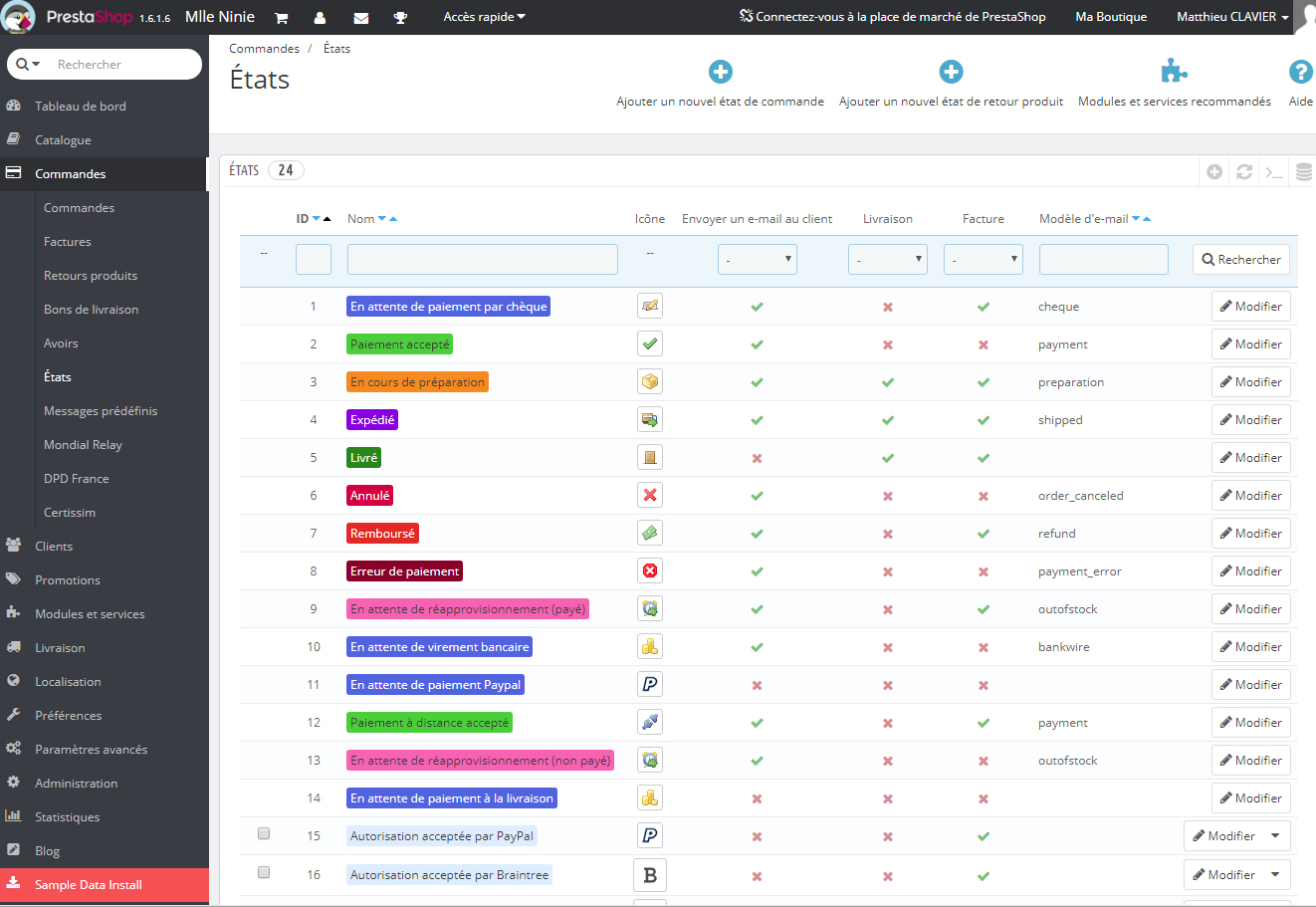1316x907 pixels.
Task: Click the person icon in top bar
Action: tap(320, 18)
